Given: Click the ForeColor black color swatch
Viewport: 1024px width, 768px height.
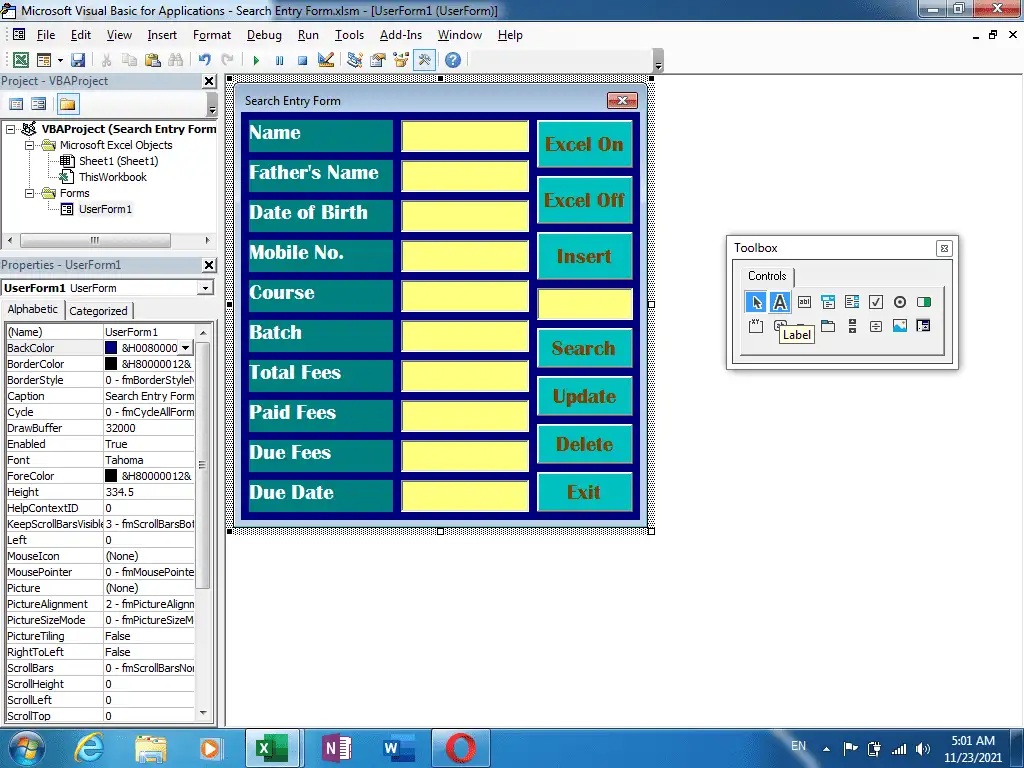Looking at the screenshot, I should coord(111,476).
